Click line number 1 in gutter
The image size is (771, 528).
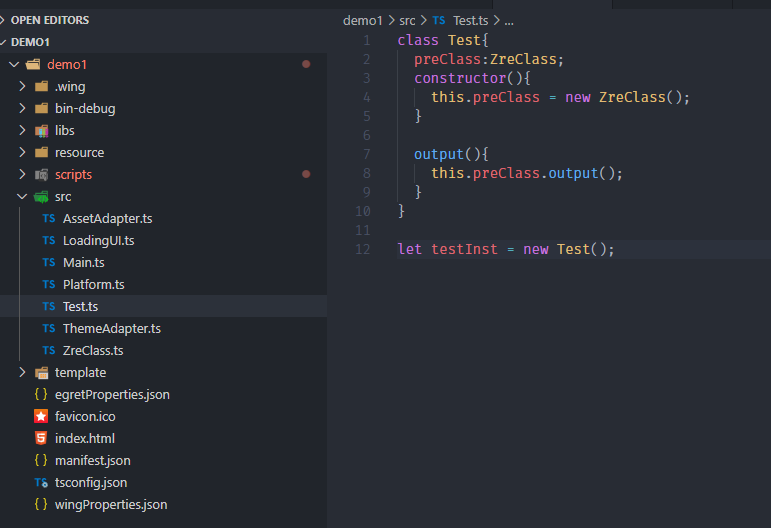tap(367, 40)
